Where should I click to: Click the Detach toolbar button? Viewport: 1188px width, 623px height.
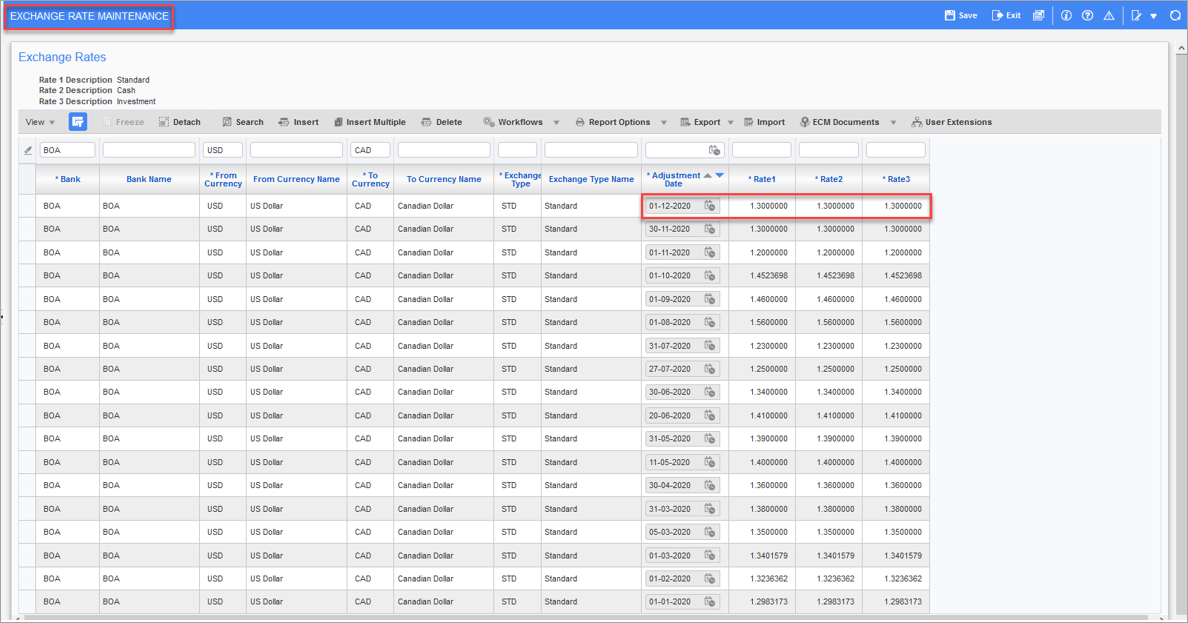(x=180, y=122)
